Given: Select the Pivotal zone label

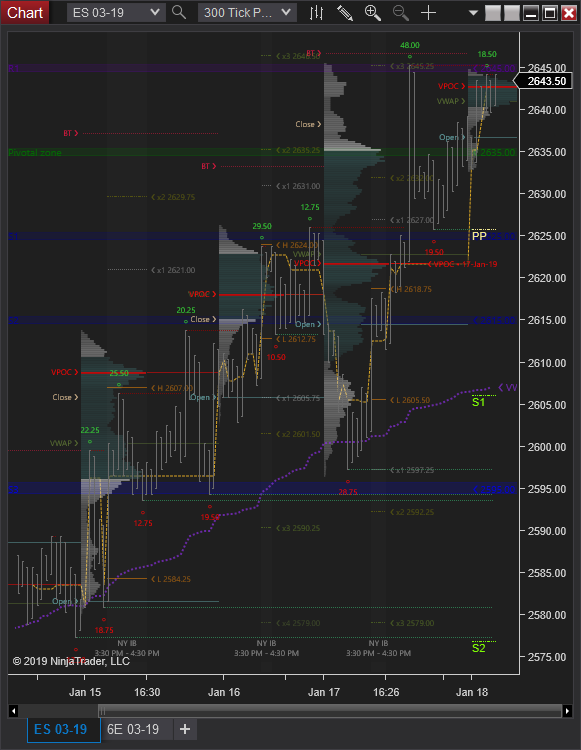Looking at the screenshot, I should click(35, 153).
